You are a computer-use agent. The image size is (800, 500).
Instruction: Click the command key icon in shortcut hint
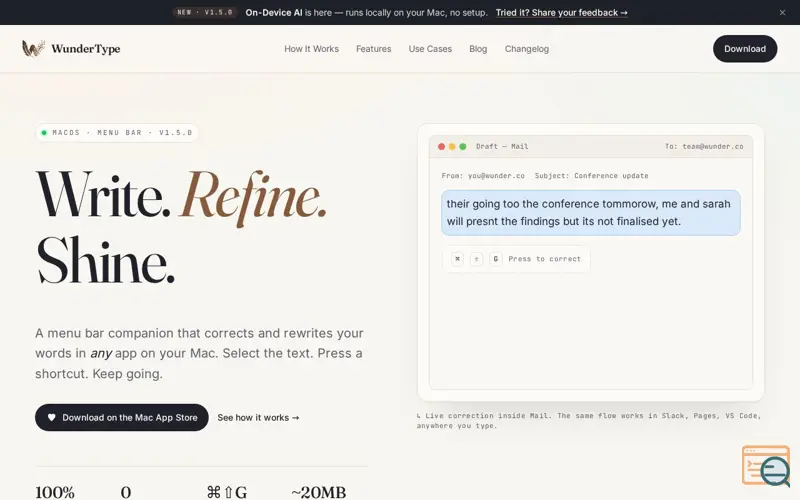(457, 259)
